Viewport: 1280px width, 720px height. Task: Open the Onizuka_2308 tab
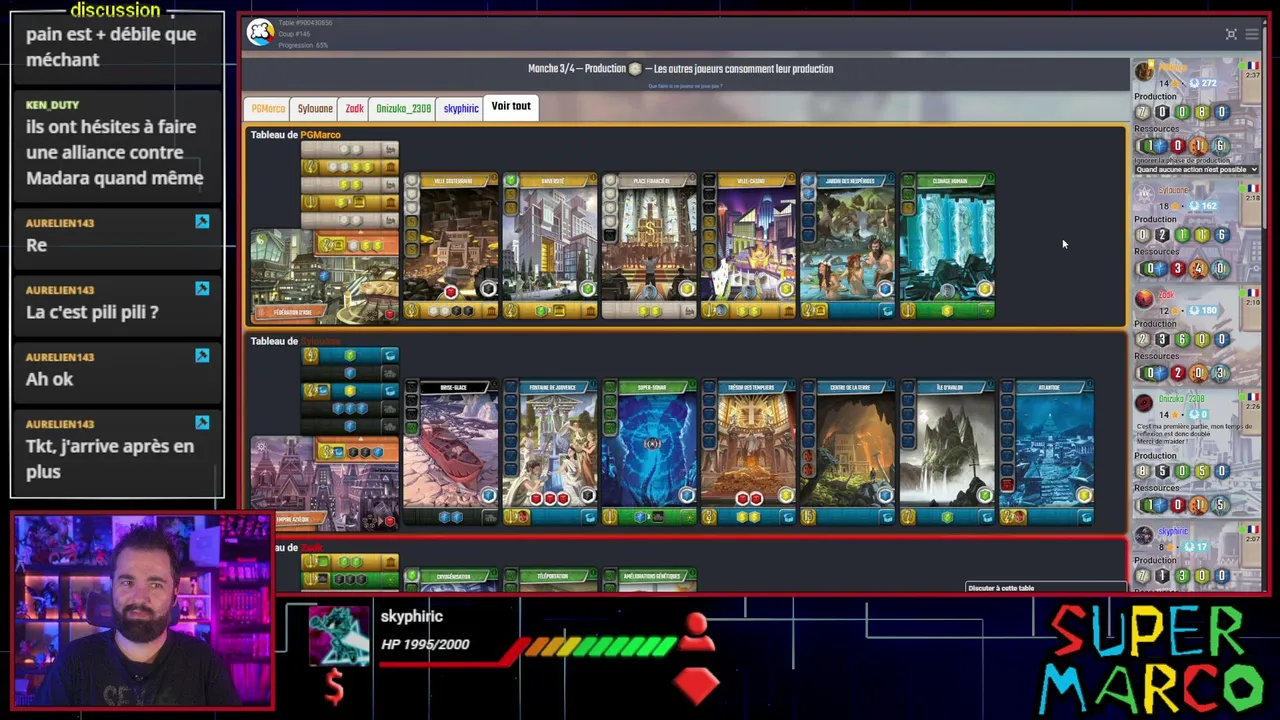[403, 109]
